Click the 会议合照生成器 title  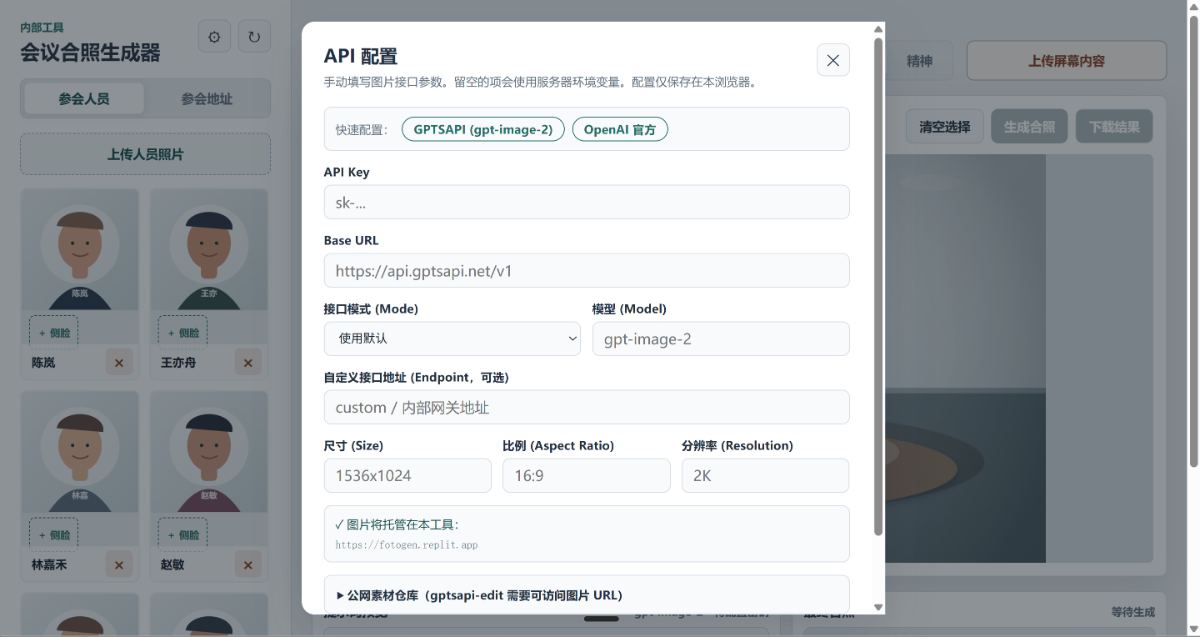pos(90,52)
